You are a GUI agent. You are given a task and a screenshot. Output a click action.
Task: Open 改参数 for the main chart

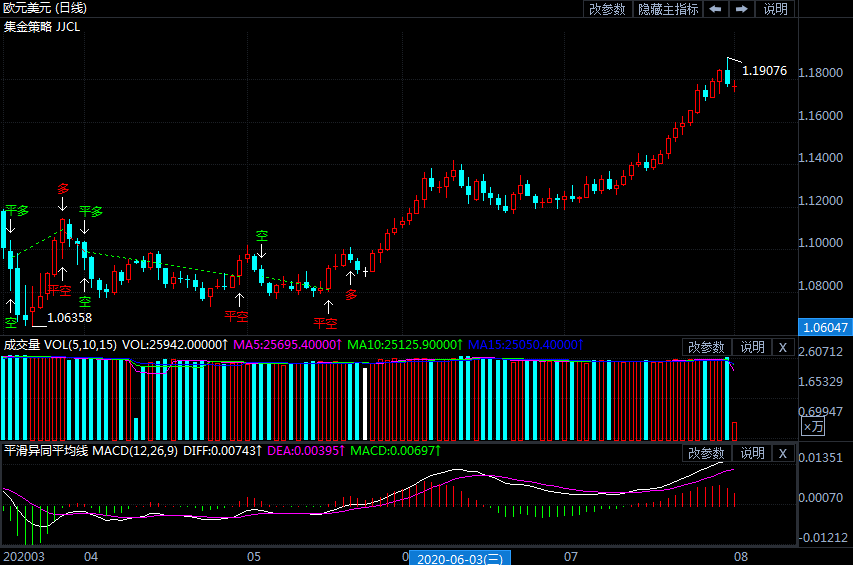tap(607, 9)
